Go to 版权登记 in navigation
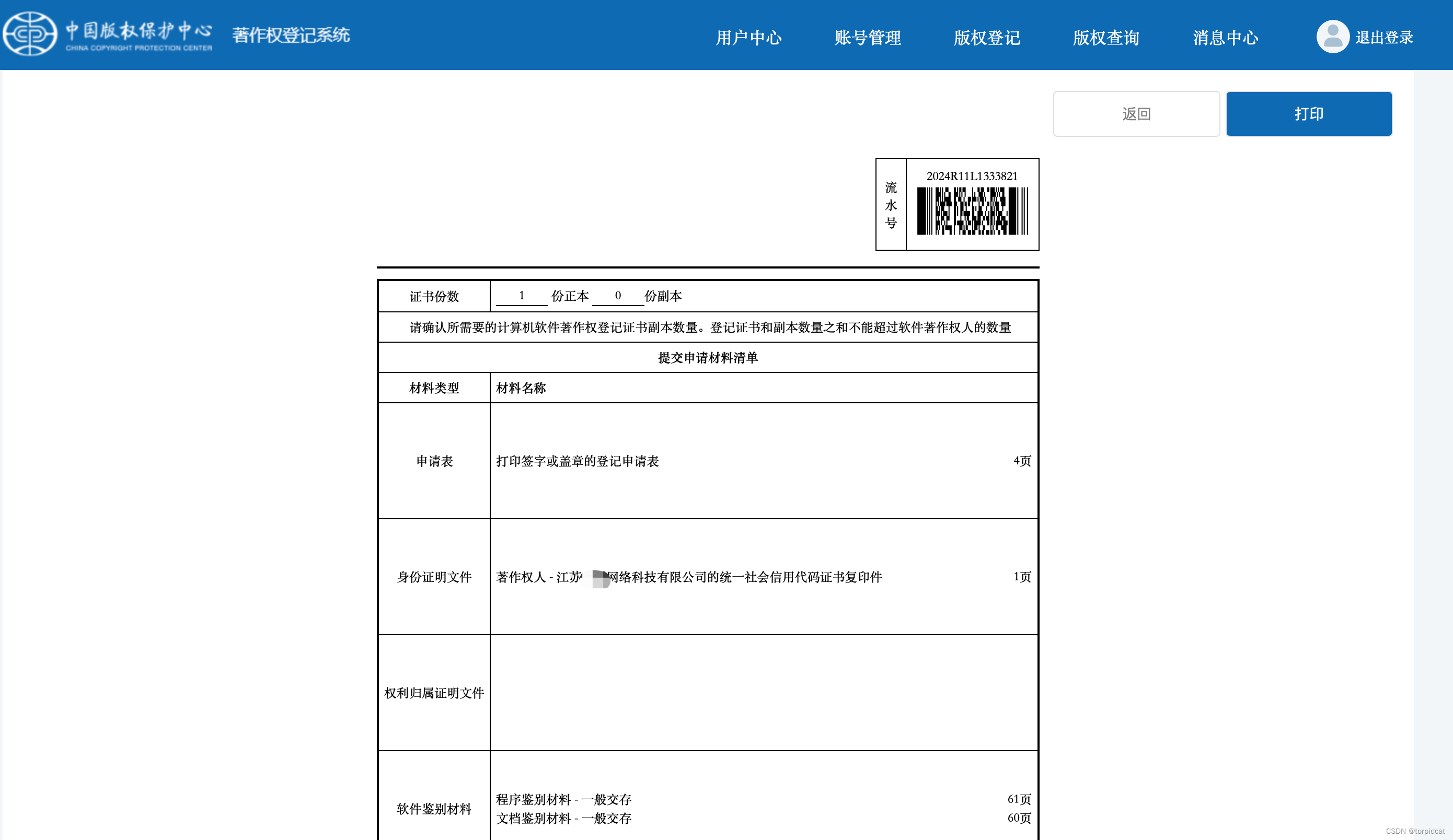Image resolution: width=1453 pixels, height=840 pixels. point(987,38)
